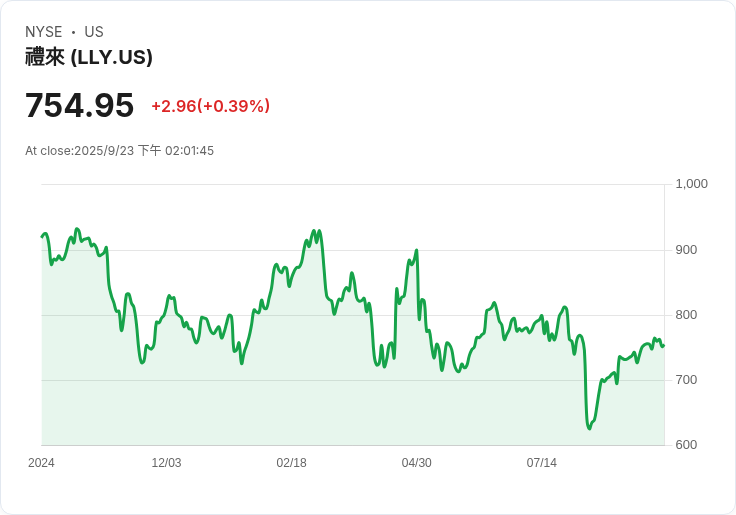Click the 900 y-axis label
This screenshot has width=736, height=515.
point(686,250)
